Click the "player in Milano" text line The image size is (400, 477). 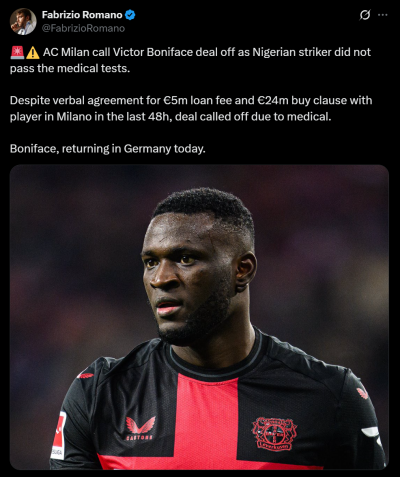coord(171,117)
